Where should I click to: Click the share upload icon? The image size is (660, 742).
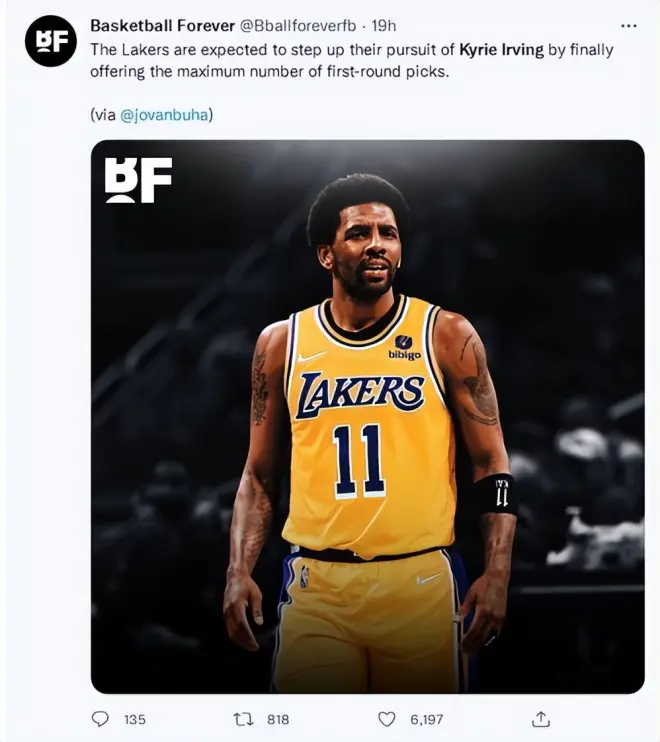(541, 719)
